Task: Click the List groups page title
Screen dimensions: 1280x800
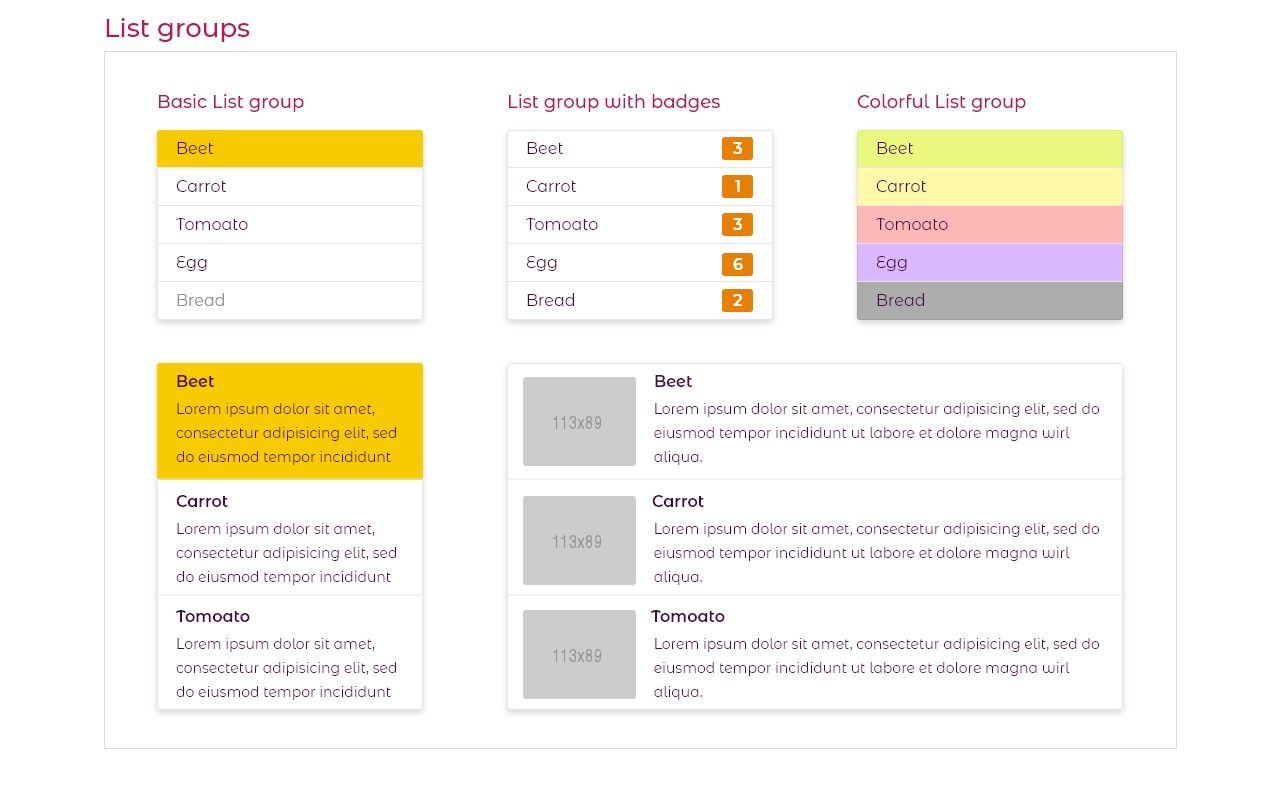Action: [x=177, y=28]
